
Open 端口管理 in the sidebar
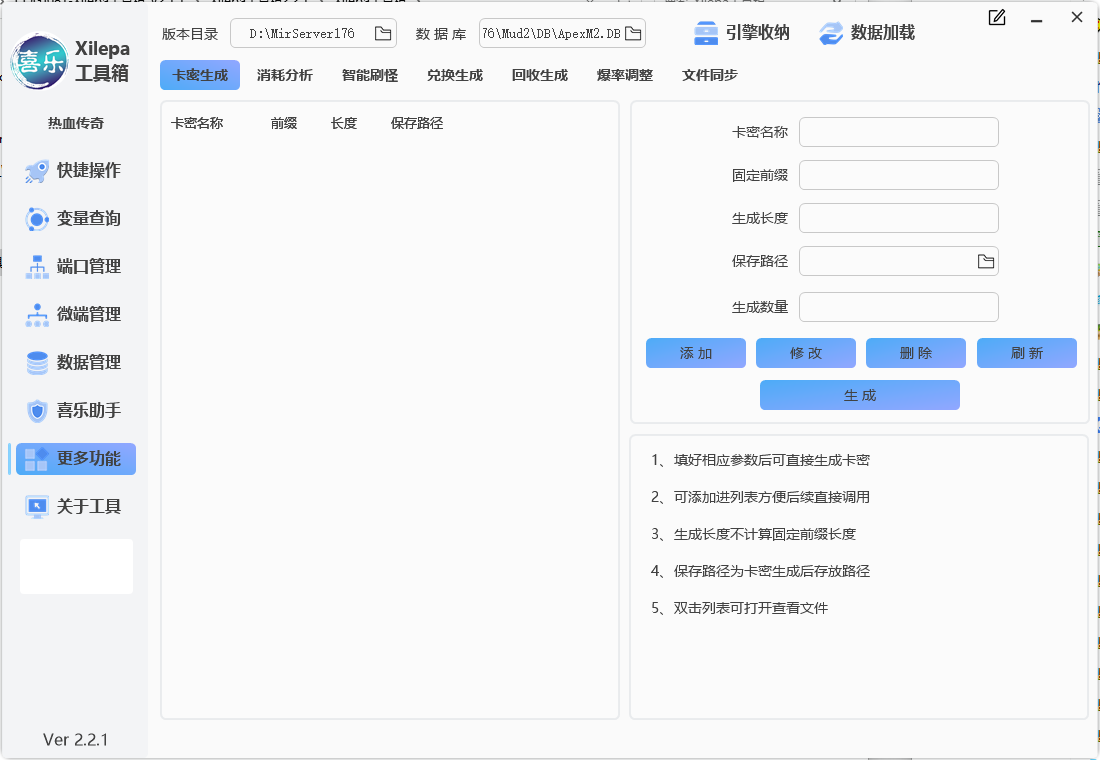click(x=76, y=267)
